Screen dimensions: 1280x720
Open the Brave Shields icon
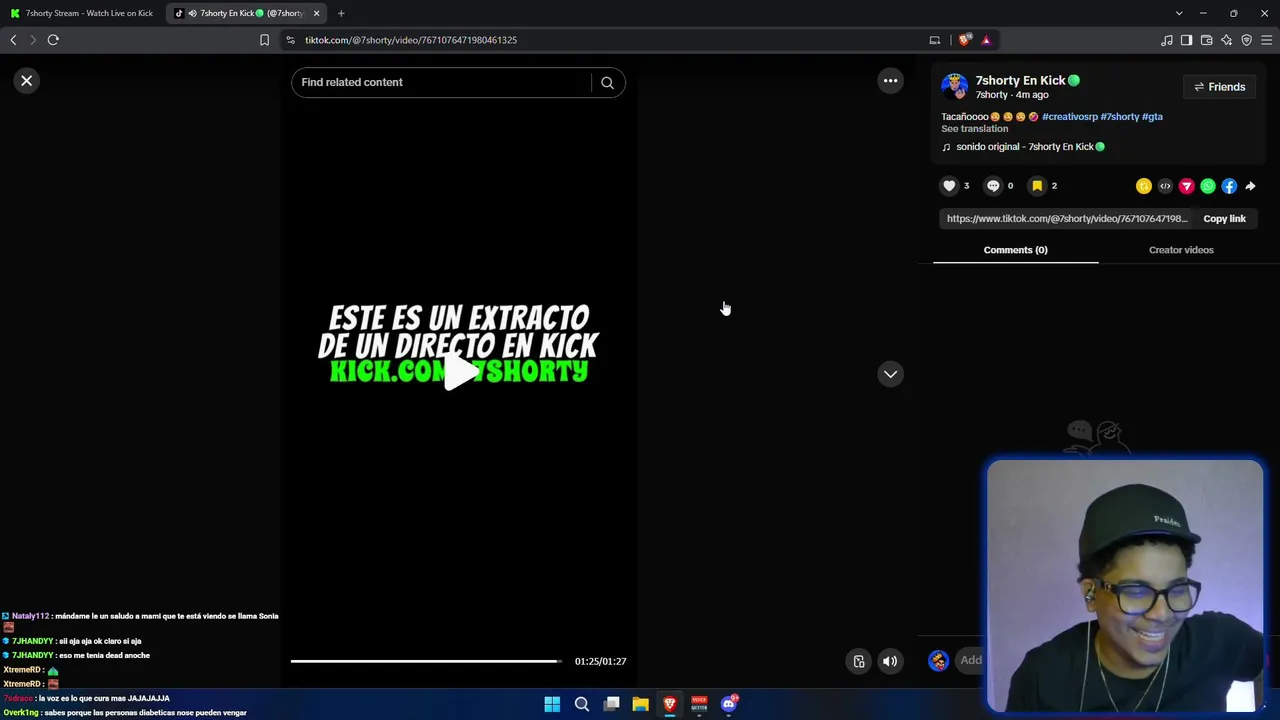coord(964,40)
